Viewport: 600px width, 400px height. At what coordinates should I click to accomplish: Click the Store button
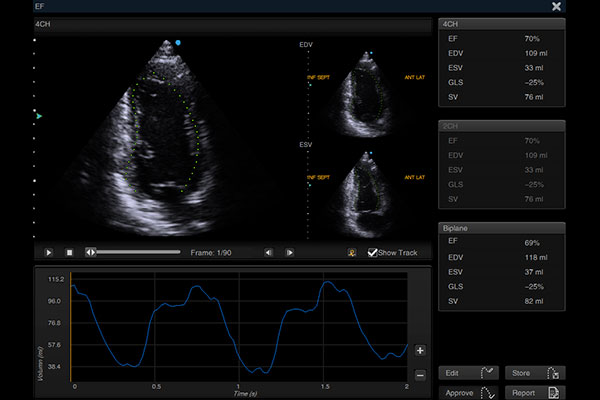[x=535, y=373]
